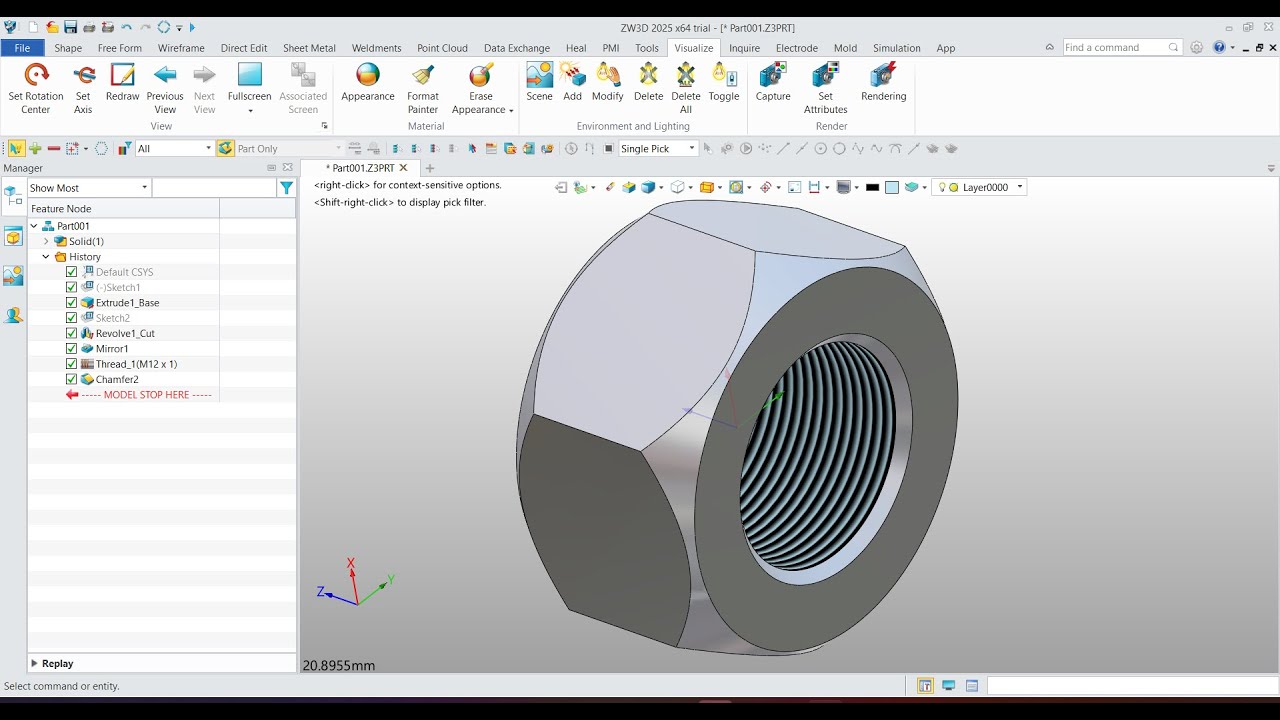Uncheck the Extrude1_Base feature checkbox
Viewport: 1280px width, 720px height.
(71, 302)
